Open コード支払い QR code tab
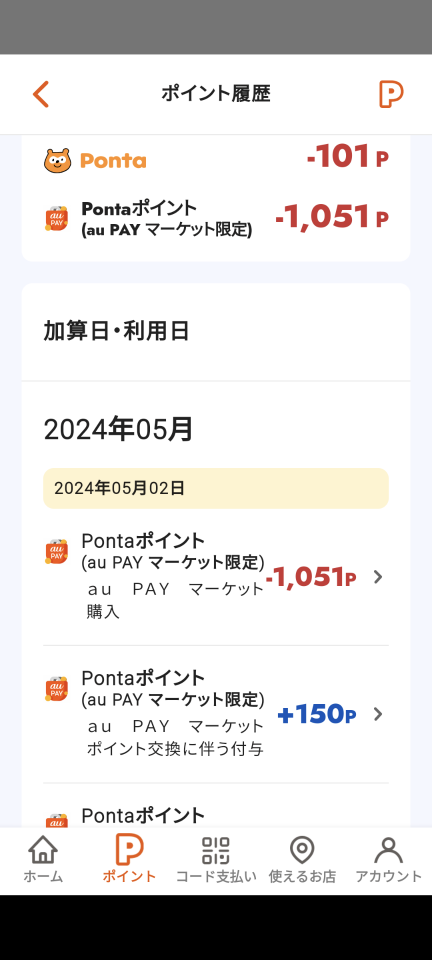Screen dimensions: 432x960 pyautogui.click(x=216, y=860)
